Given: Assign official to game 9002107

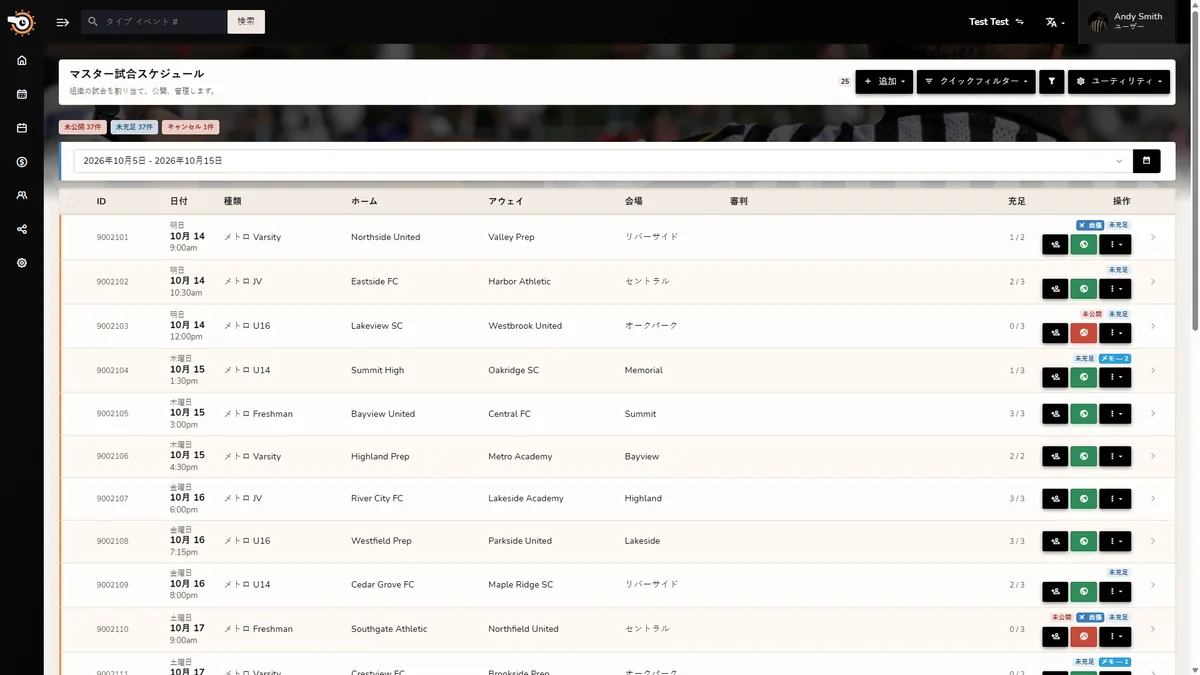Looking at the screenshot, I should [x=1055, y=498].
